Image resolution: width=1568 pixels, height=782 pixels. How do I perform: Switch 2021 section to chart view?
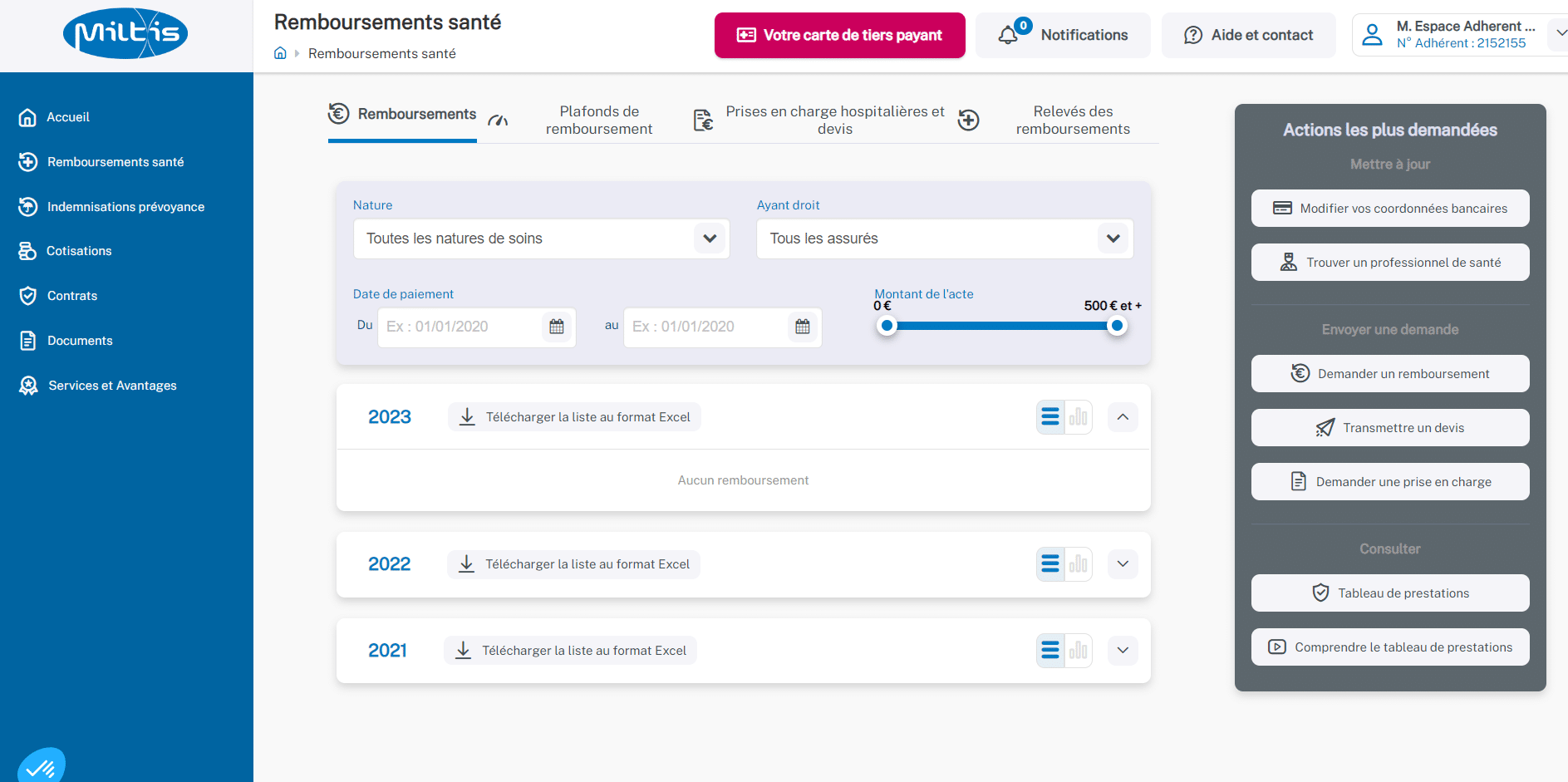(x=1079, y=651)
